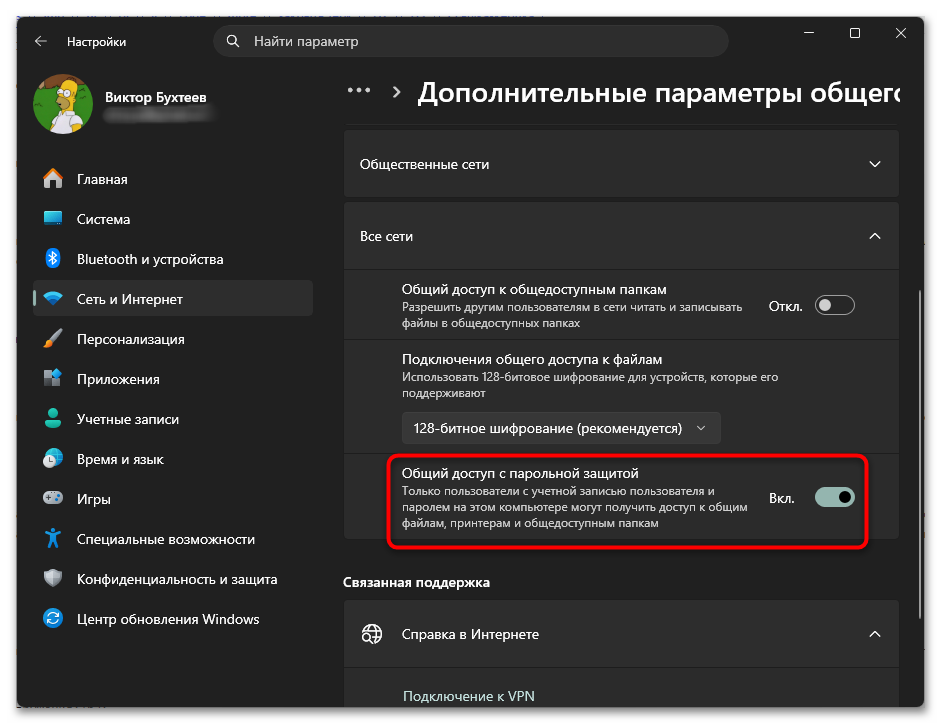
Task: Click the Wi-Fi icon beside Сеть и Интернет
Action: point(53,298)
